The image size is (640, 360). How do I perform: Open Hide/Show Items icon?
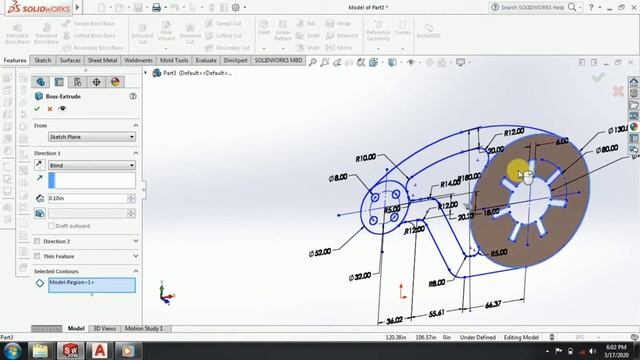point(411,62)
